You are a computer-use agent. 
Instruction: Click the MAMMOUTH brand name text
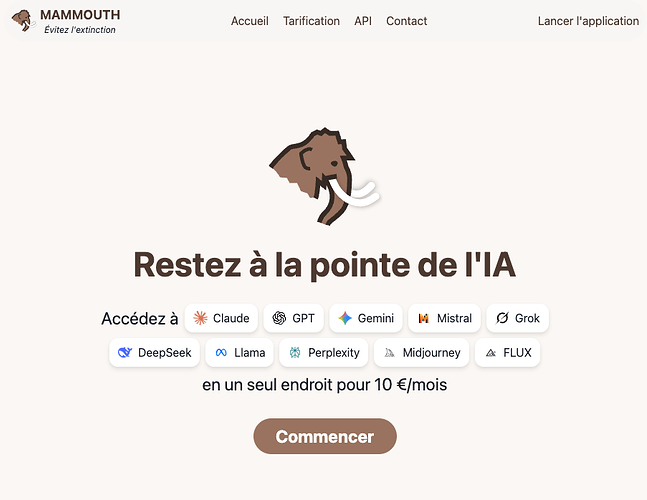pos(80,15)
